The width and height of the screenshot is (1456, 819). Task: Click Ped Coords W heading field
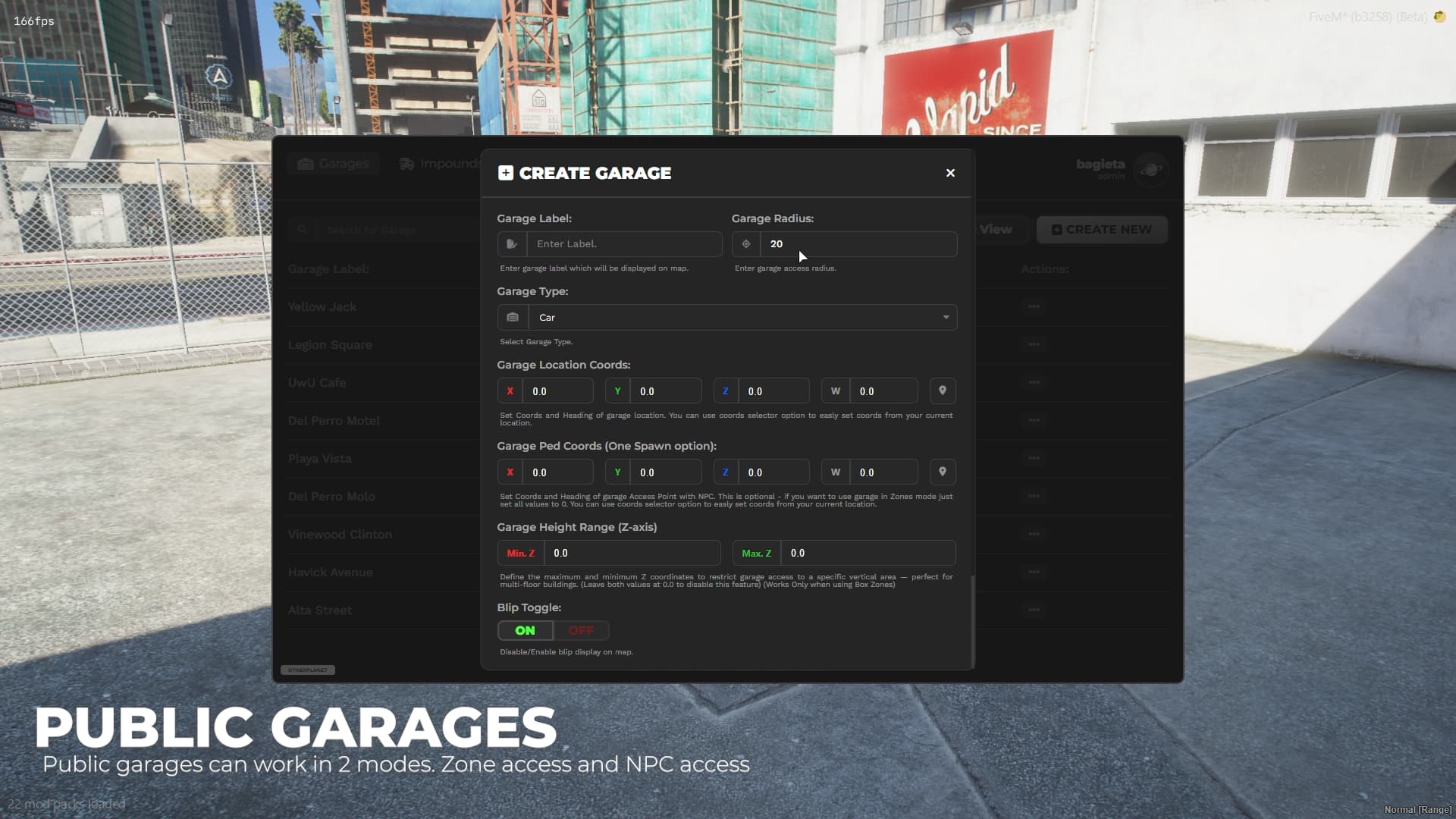tap(883, 472)
